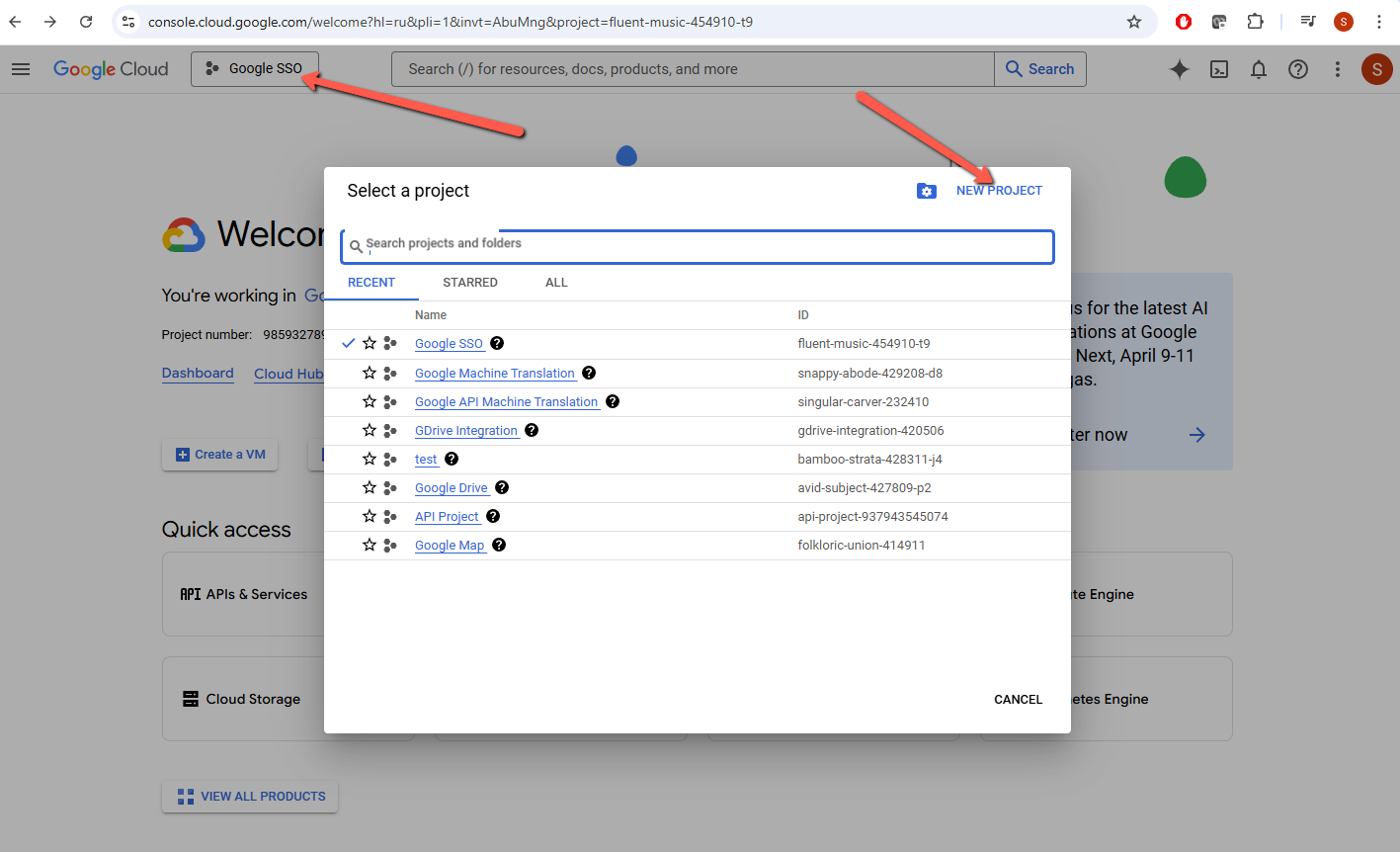Screen dimensions: 1400x852
Task: Focus the top resource search bar
Action: pos(693,69)
